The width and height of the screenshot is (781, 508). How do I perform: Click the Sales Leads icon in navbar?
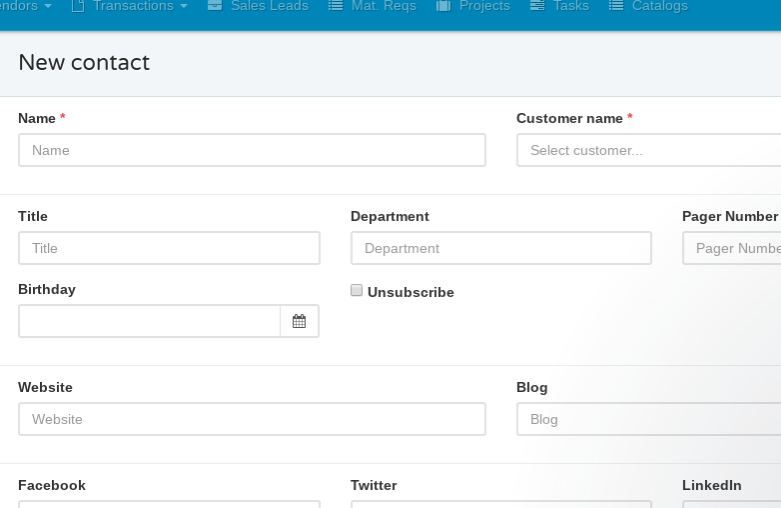coord(215,6)
